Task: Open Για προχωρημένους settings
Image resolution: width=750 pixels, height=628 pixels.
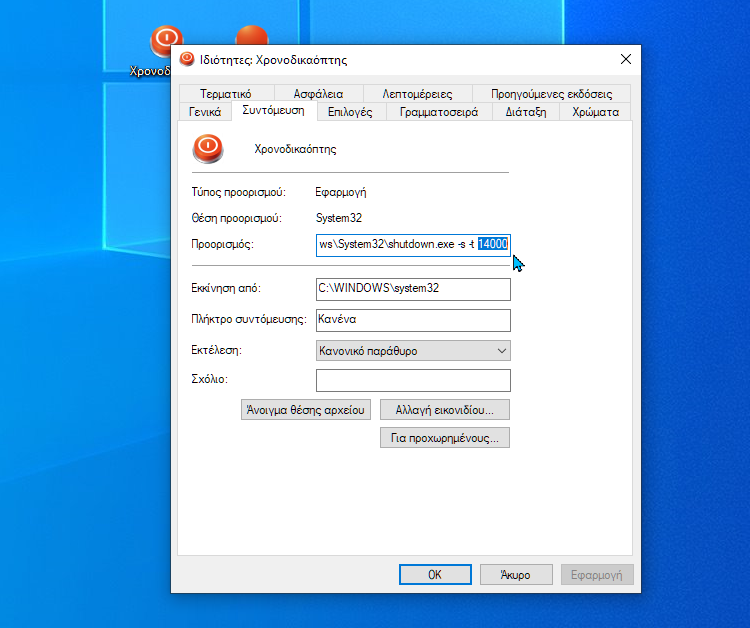Action: coord(445,438)
